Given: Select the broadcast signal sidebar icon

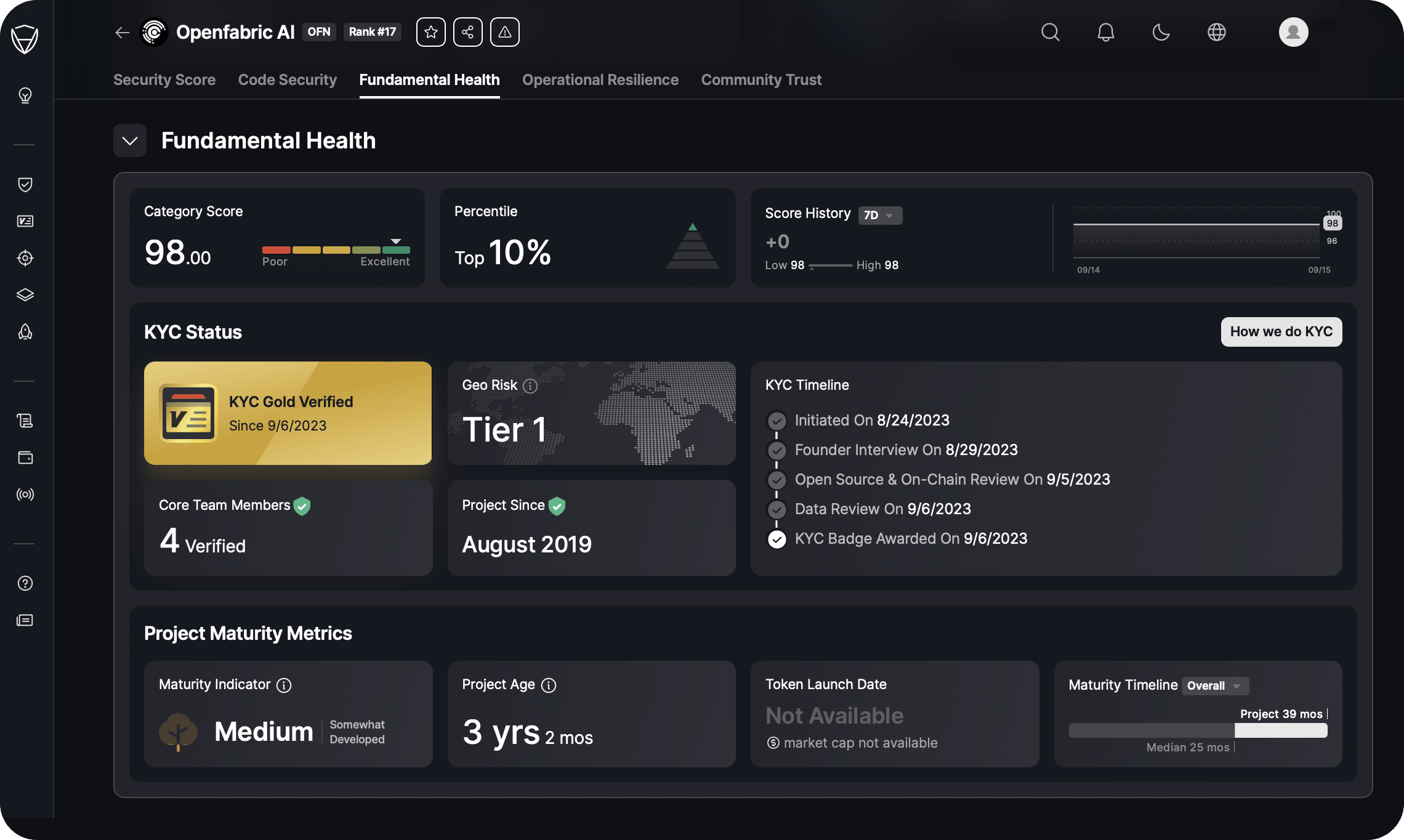Looking at the screenshot, I should [x=25, y=495].
